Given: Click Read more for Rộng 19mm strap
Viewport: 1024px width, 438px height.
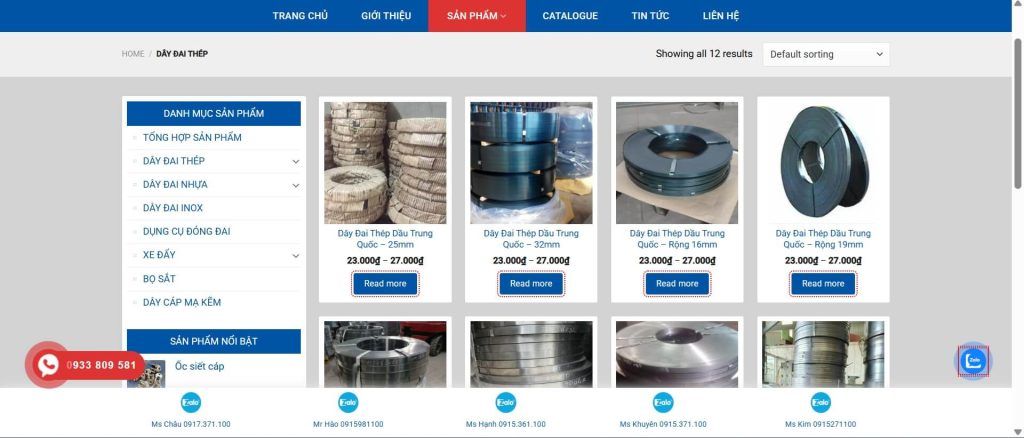Looking at the screenshot, I should tap(823, 283).
